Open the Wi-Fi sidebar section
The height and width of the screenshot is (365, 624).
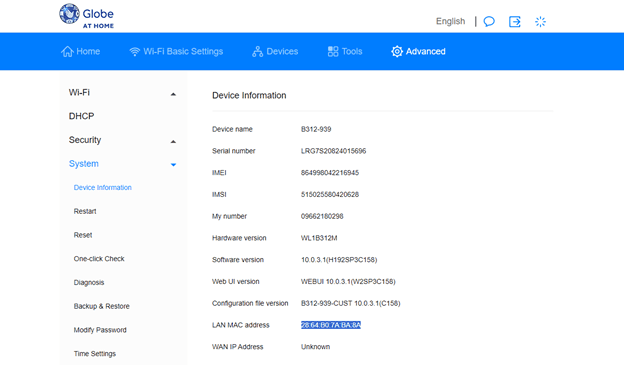point(79,92)
